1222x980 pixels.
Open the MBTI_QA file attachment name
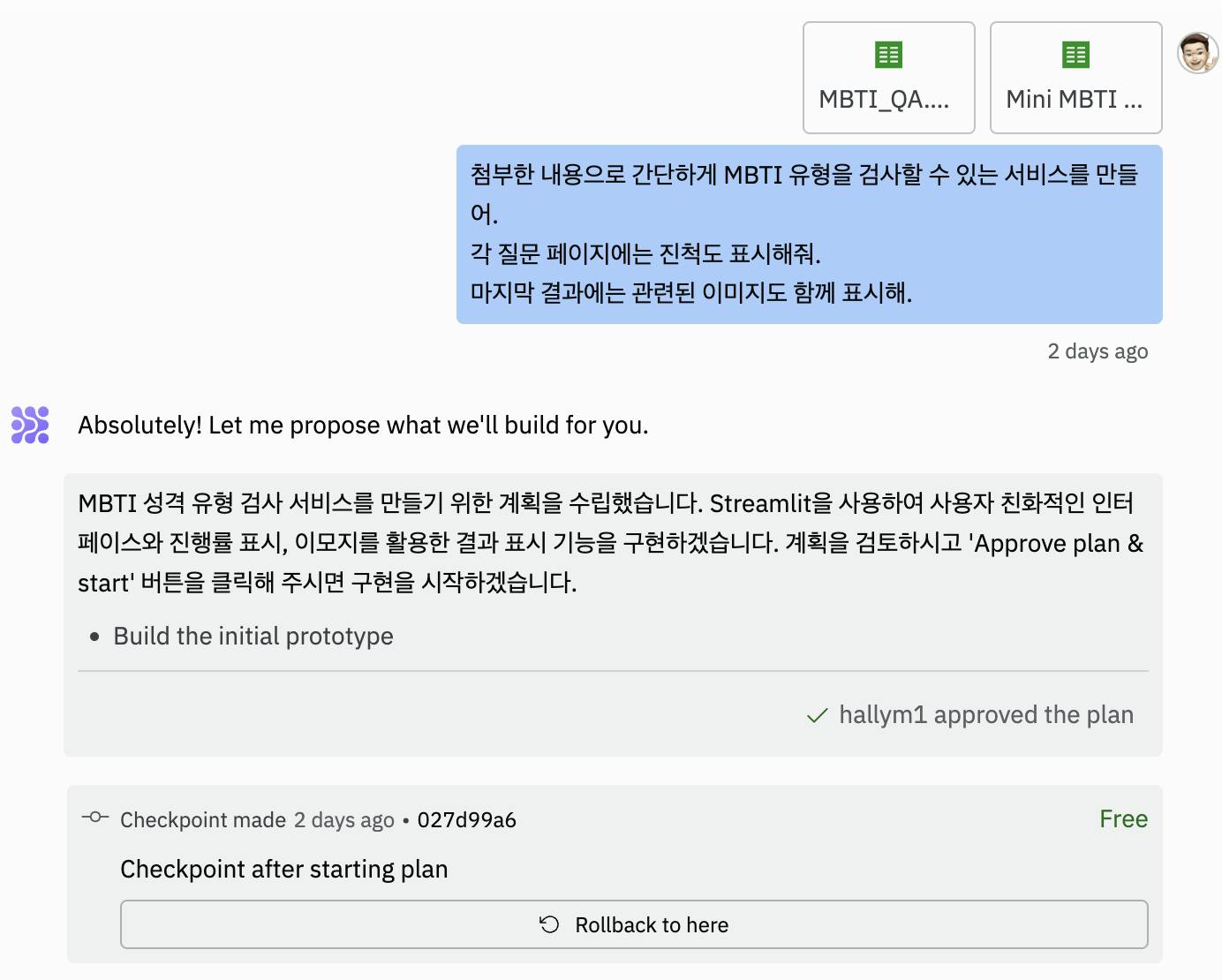(x=884, y=99)
